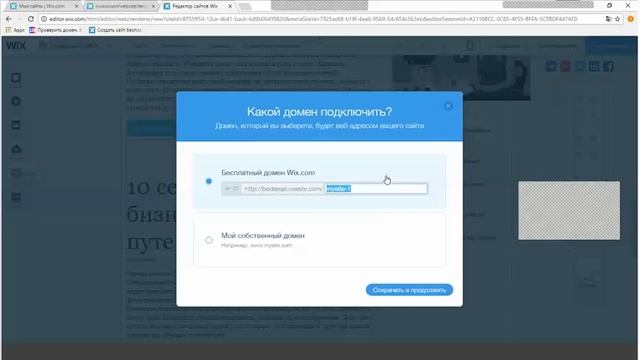The height and width of the screenshot is (360, 640).
Task: Click the site name input field in dialog
Action: click(x=376, y=189)
